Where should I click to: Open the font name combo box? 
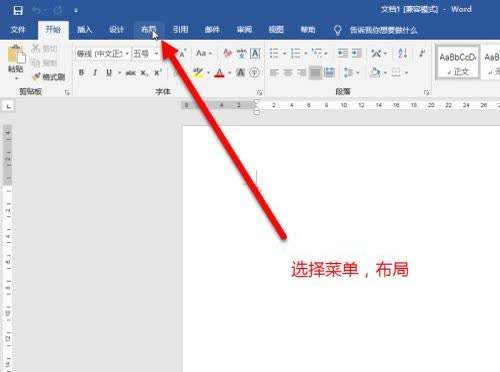[103, 53]
